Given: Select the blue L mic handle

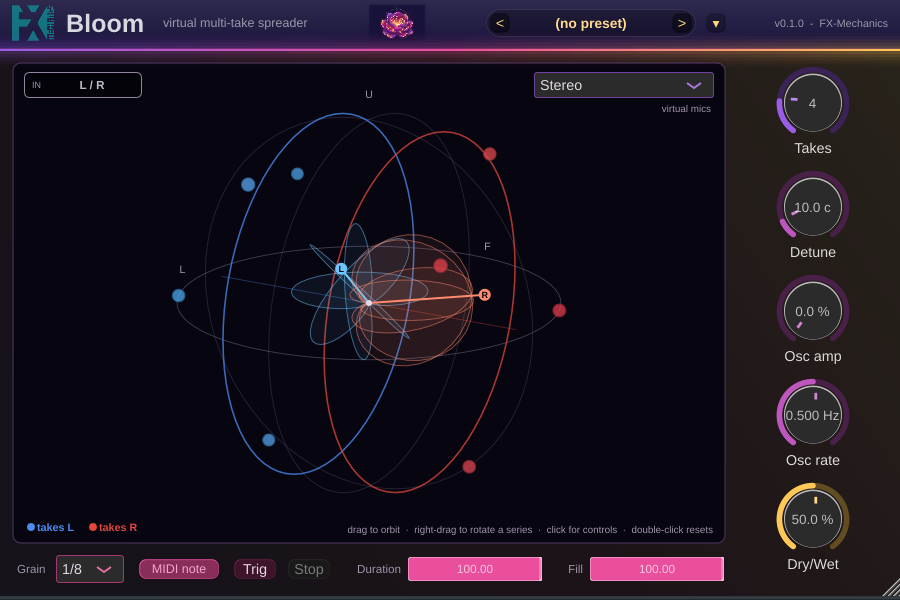Looking at the screenshot, I should point(341,269).
